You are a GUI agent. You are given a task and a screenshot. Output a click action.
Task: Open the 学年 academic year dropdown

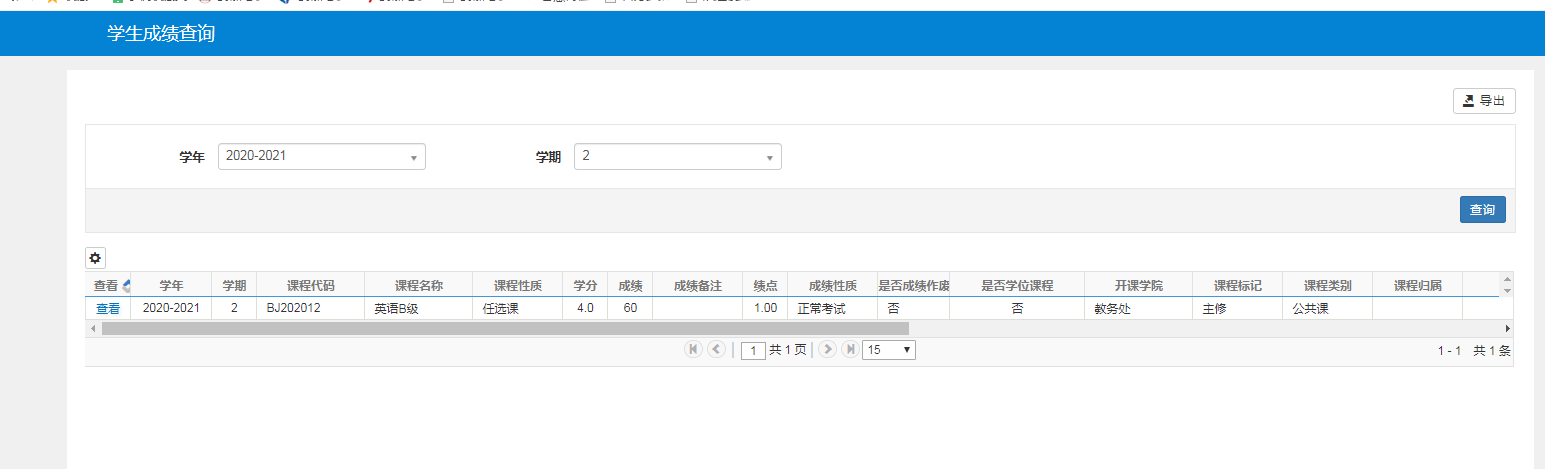pos(321,157)
